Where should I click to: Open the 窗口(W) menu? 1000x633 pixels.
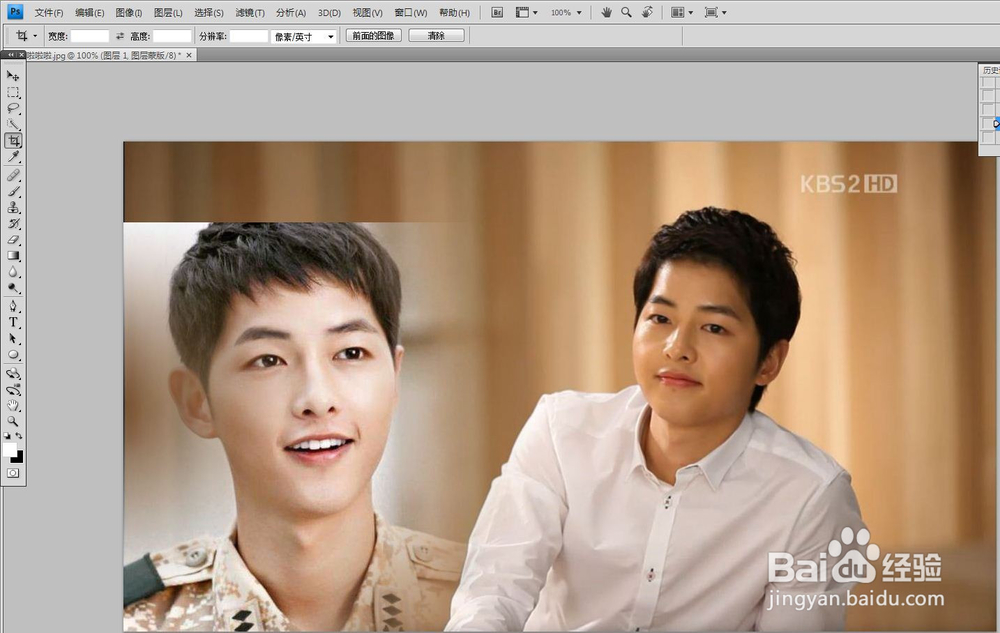(411, 13)
